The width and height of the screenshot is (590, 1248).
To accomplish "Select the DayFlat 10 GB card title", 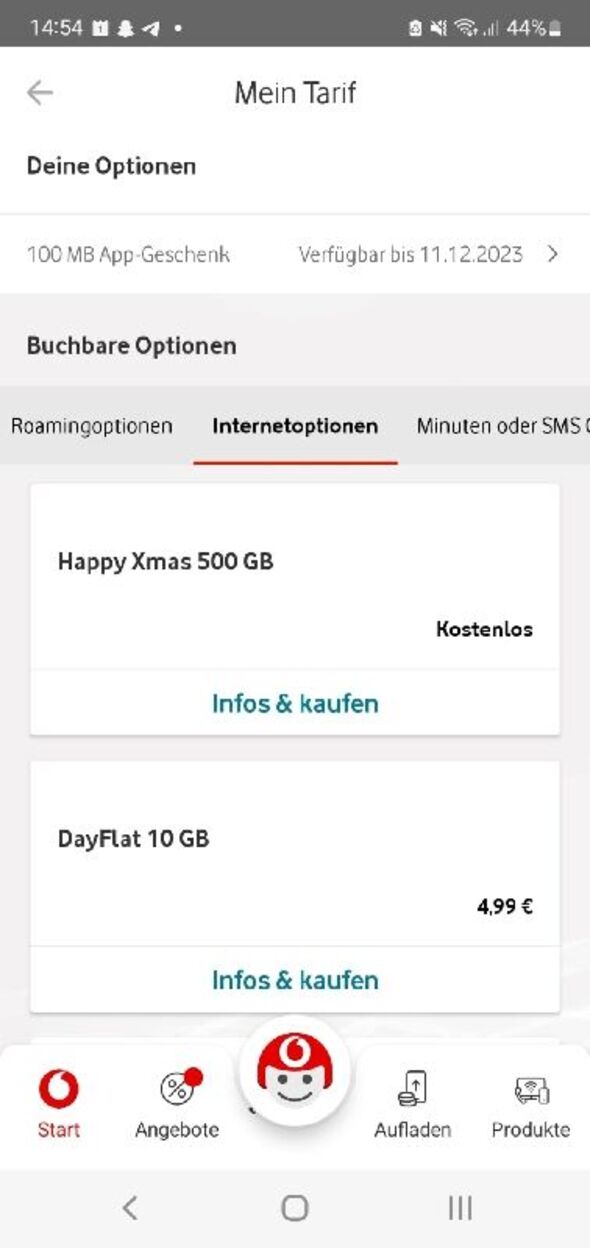I will [133, 839].
